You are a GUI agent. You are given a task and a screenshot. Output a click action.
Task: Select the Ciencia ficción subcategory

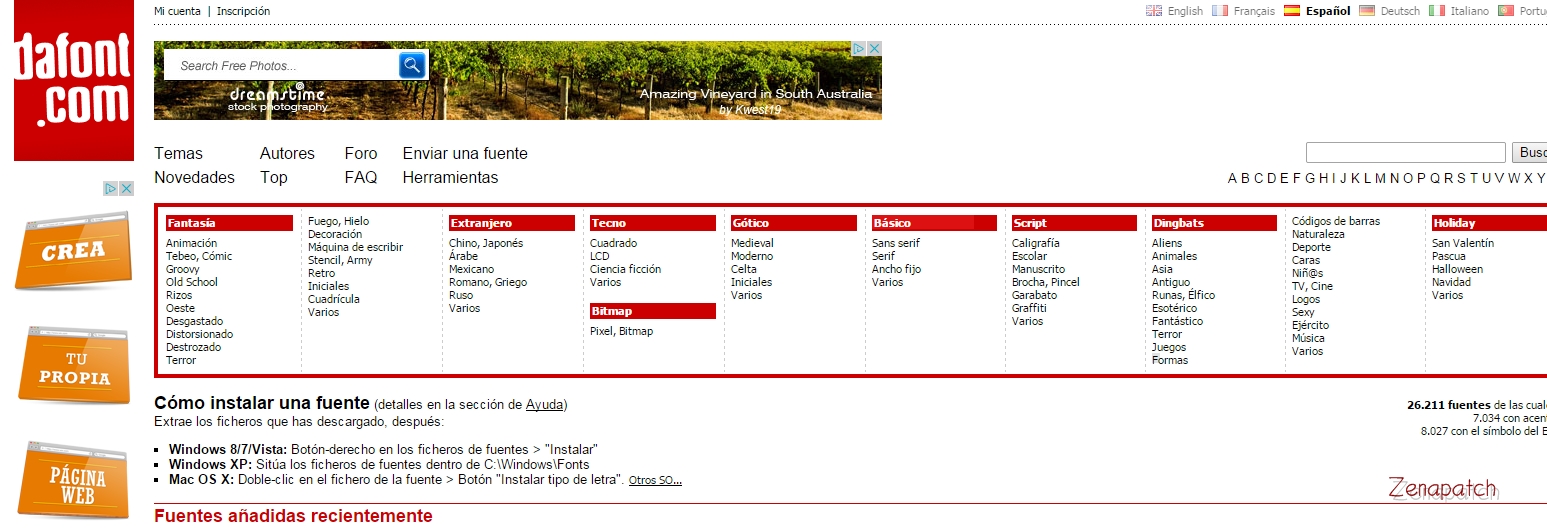point(625,269)
